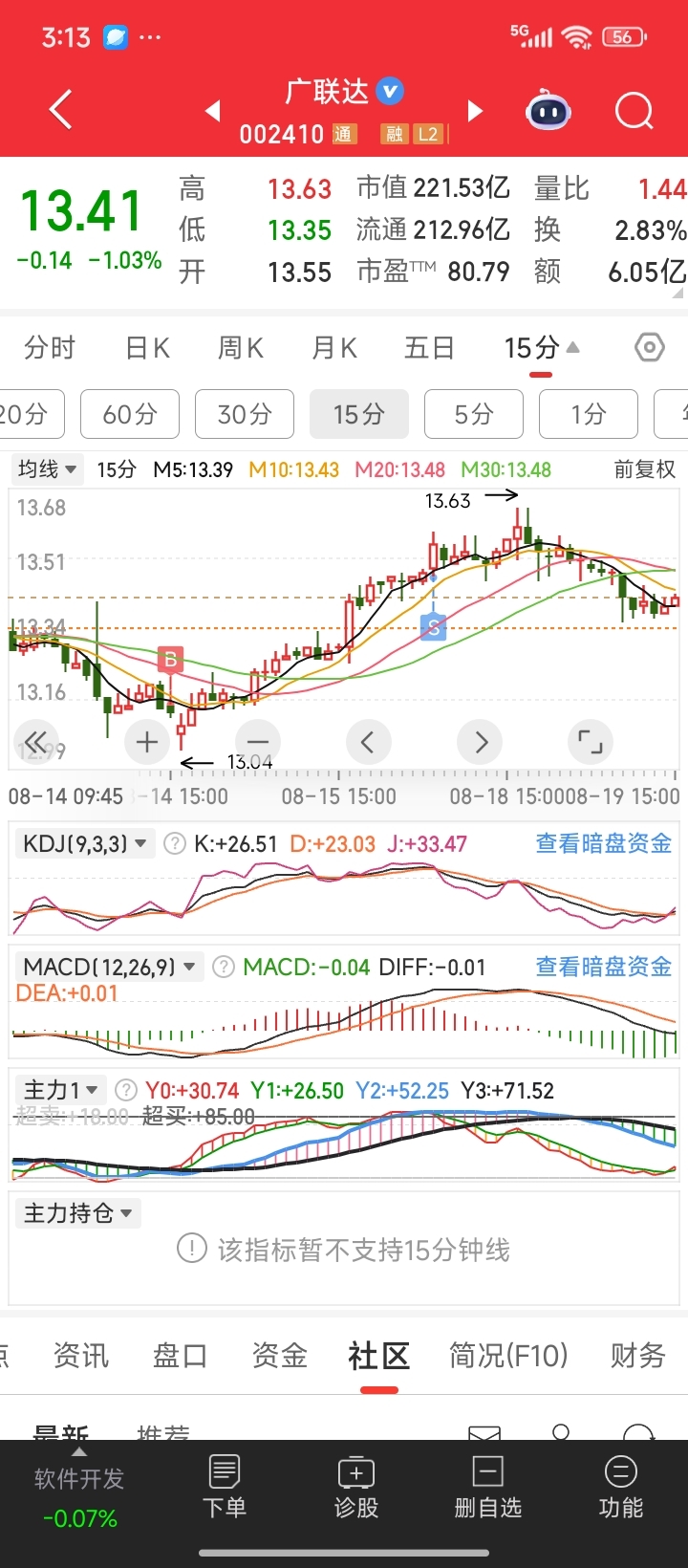688x1568 pixels.
Task: Enter fullscreen chart mode
Action: pos(591,741)
